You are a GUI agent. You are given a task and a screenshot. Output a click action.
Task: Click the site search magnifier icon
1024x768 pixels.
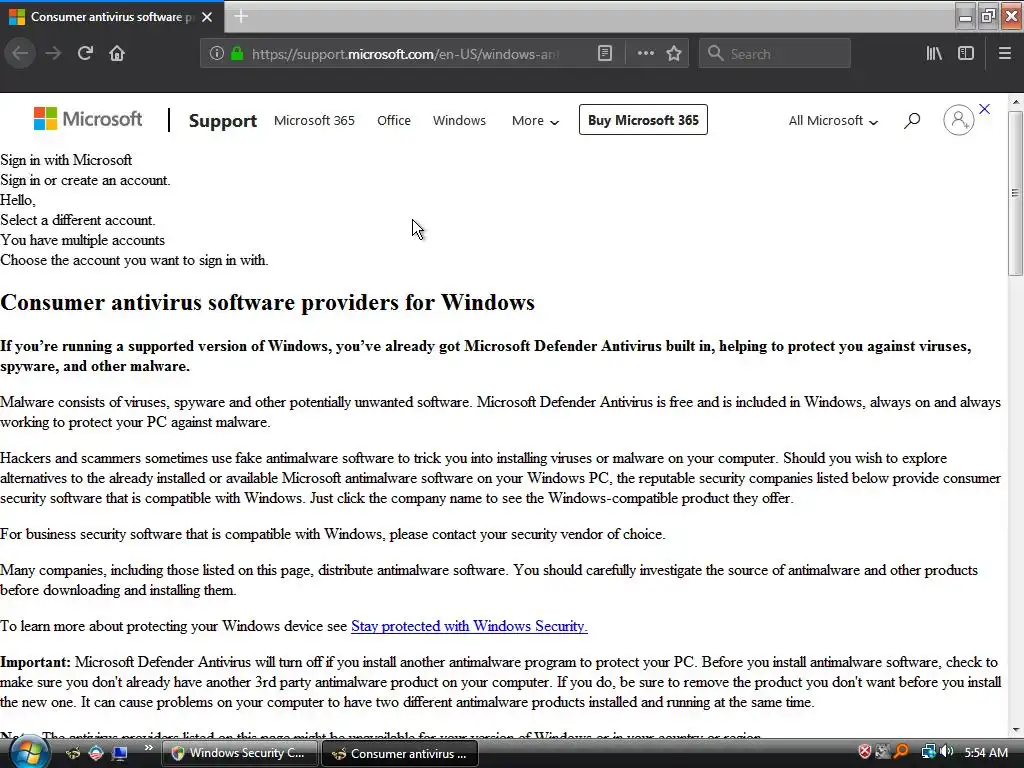(x=912, y=120)
